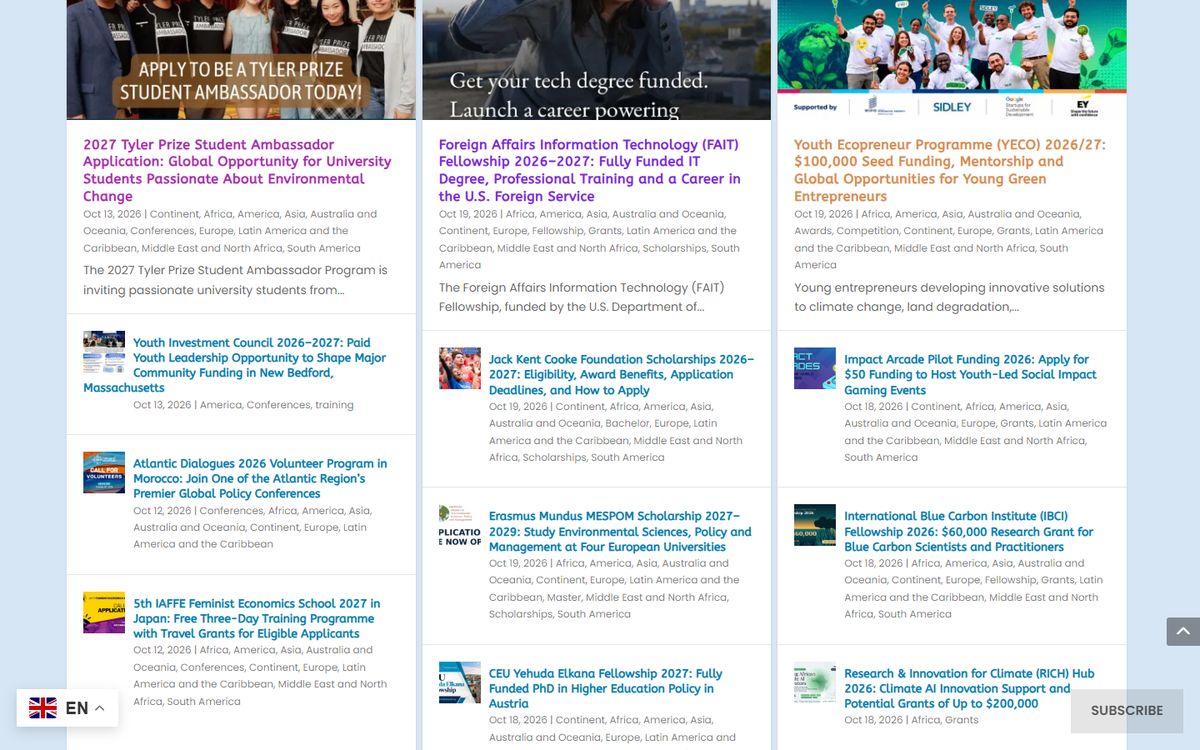Click Conferences category under IAFFE post
This screenshot has height=750, width=1200.
click(x=212, y=667)
